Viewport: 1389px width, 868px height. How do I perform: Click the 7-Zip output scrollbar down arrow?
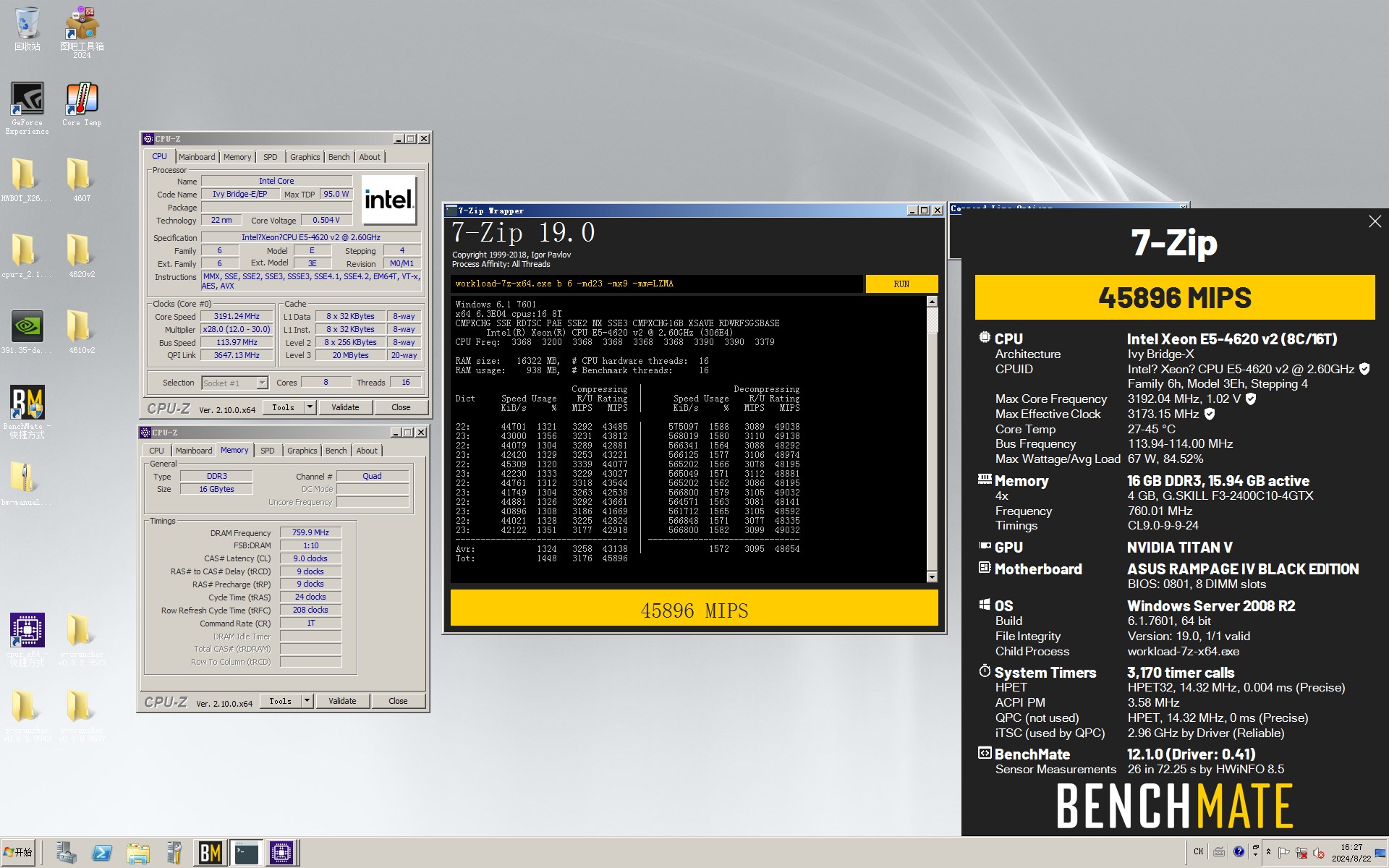click(932, 576)
